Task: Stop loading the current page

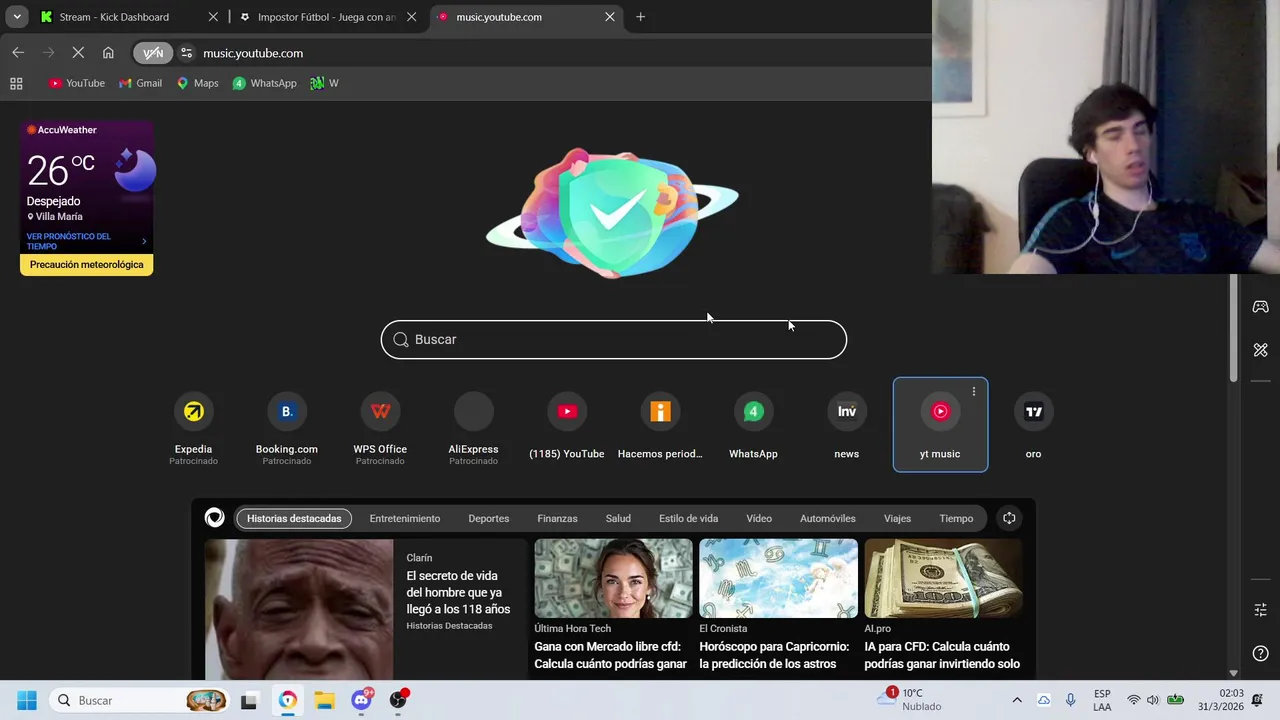Action: tap(78, 53)
